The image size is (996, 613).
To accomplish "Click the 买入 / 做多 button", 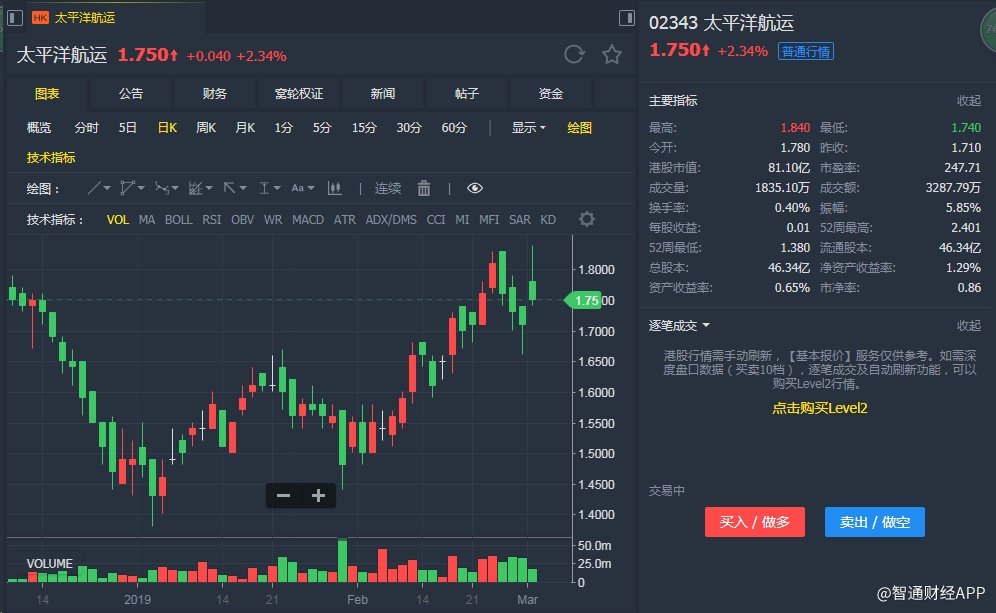I will 755,522.
